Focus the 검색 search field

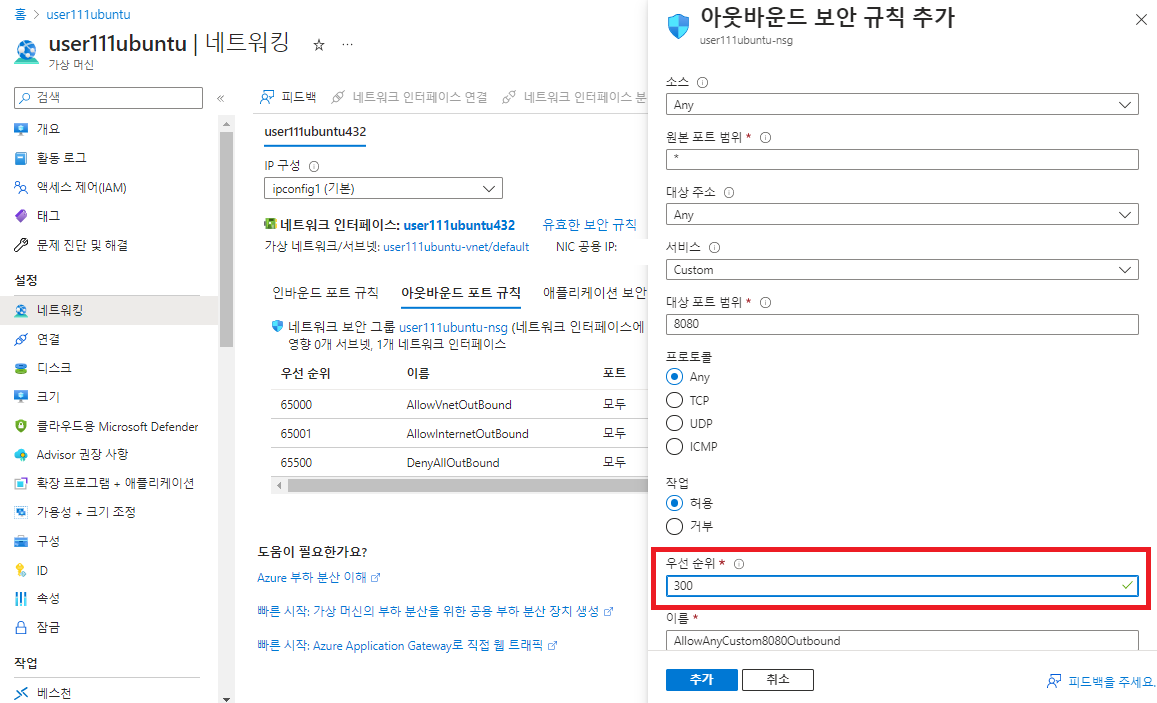108,98
